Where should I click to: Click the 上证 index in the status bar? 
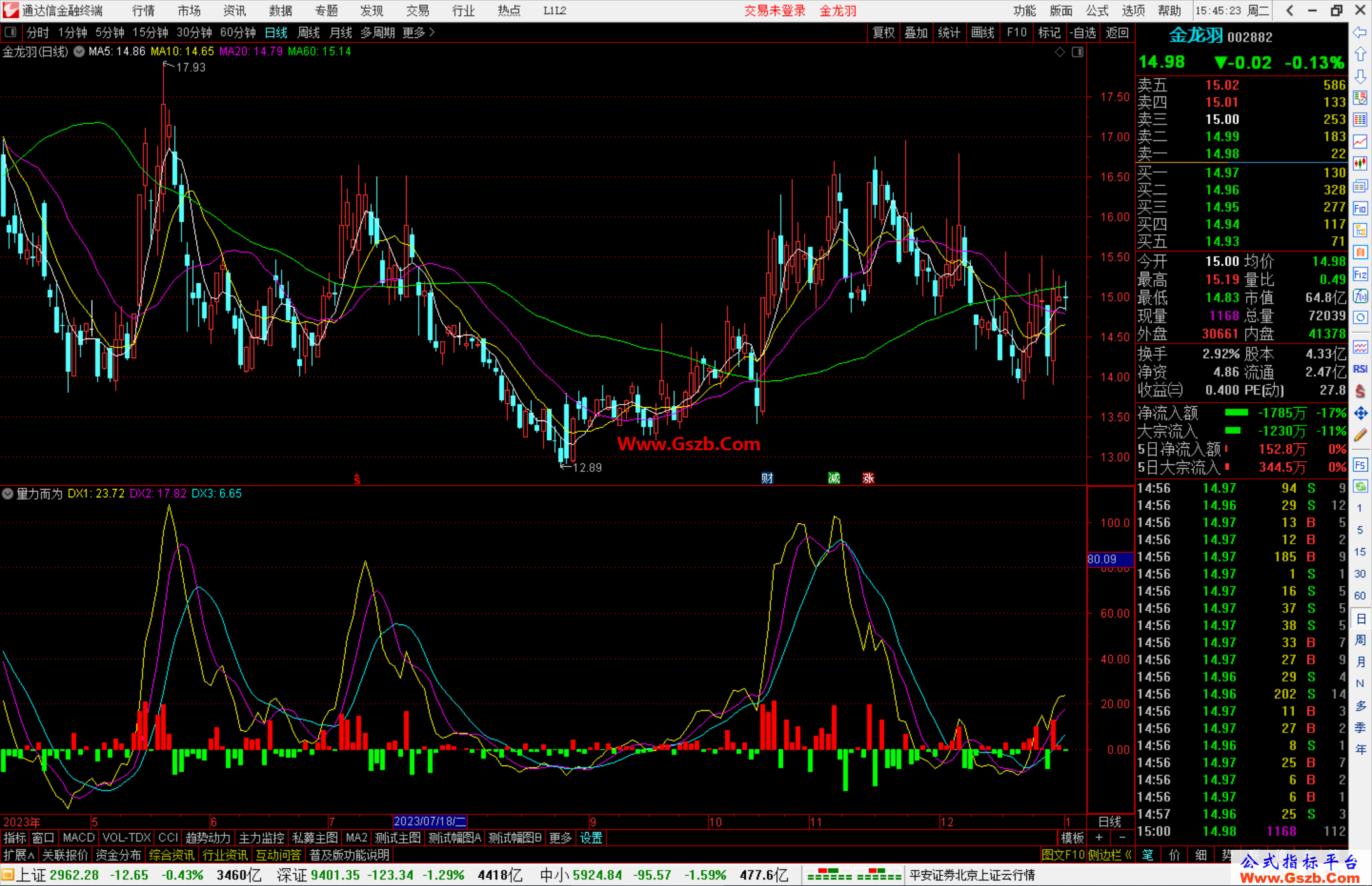[32, 875]
